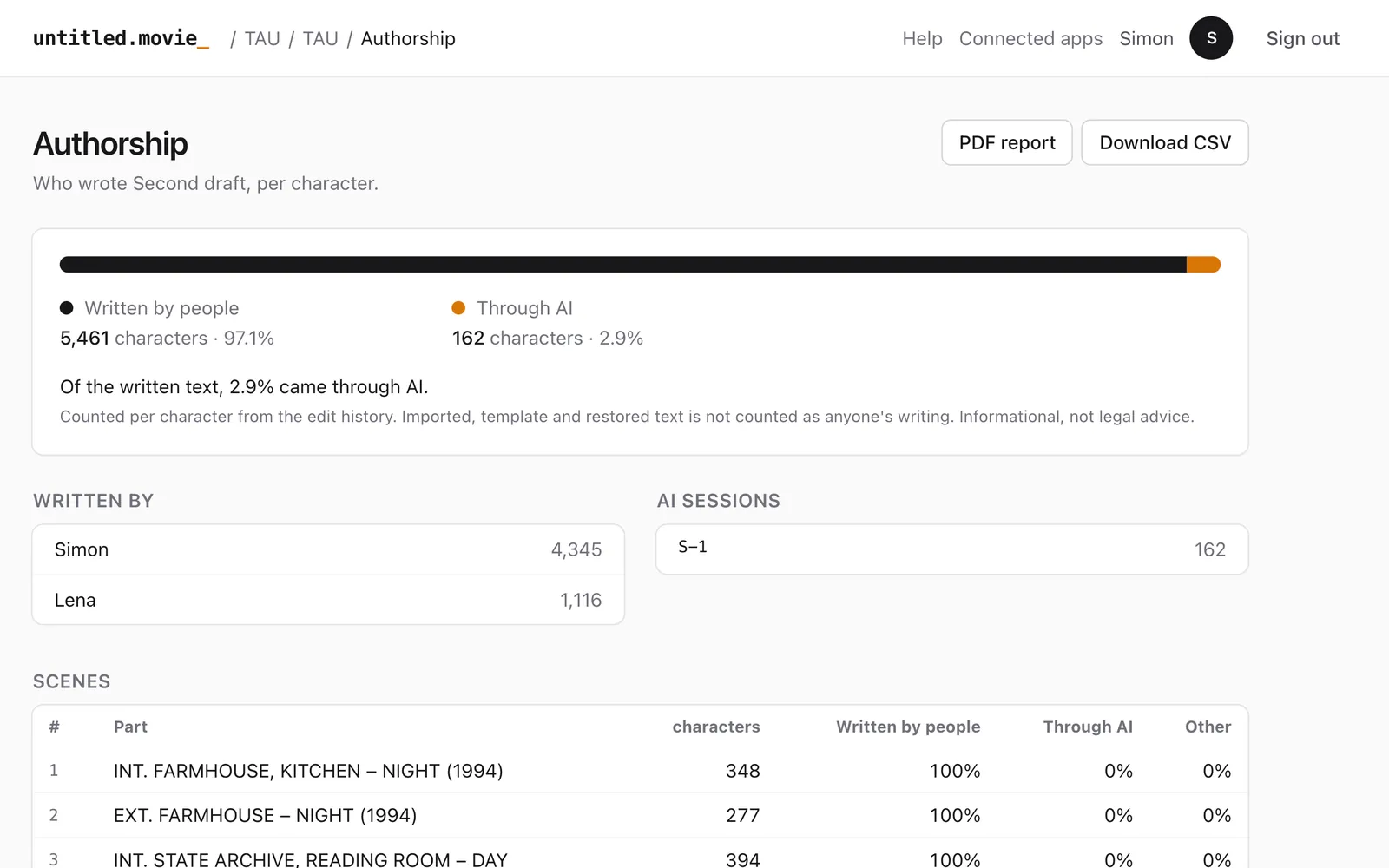
Task: Click the black written-by-people bar segment
Action: click(622, 265)
